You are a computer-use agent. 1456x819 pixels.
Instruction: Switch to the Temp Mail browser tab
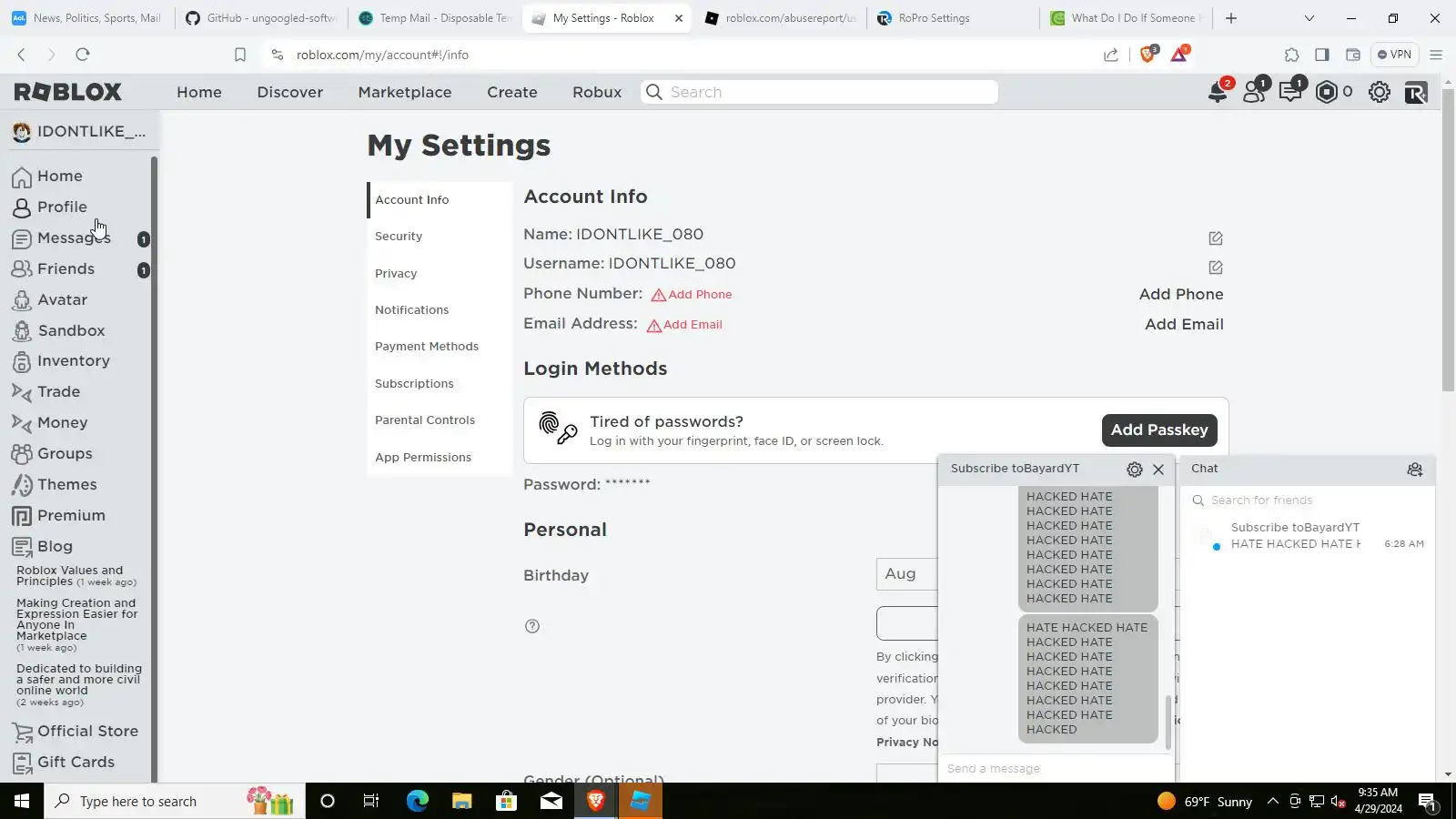point(437,18)
